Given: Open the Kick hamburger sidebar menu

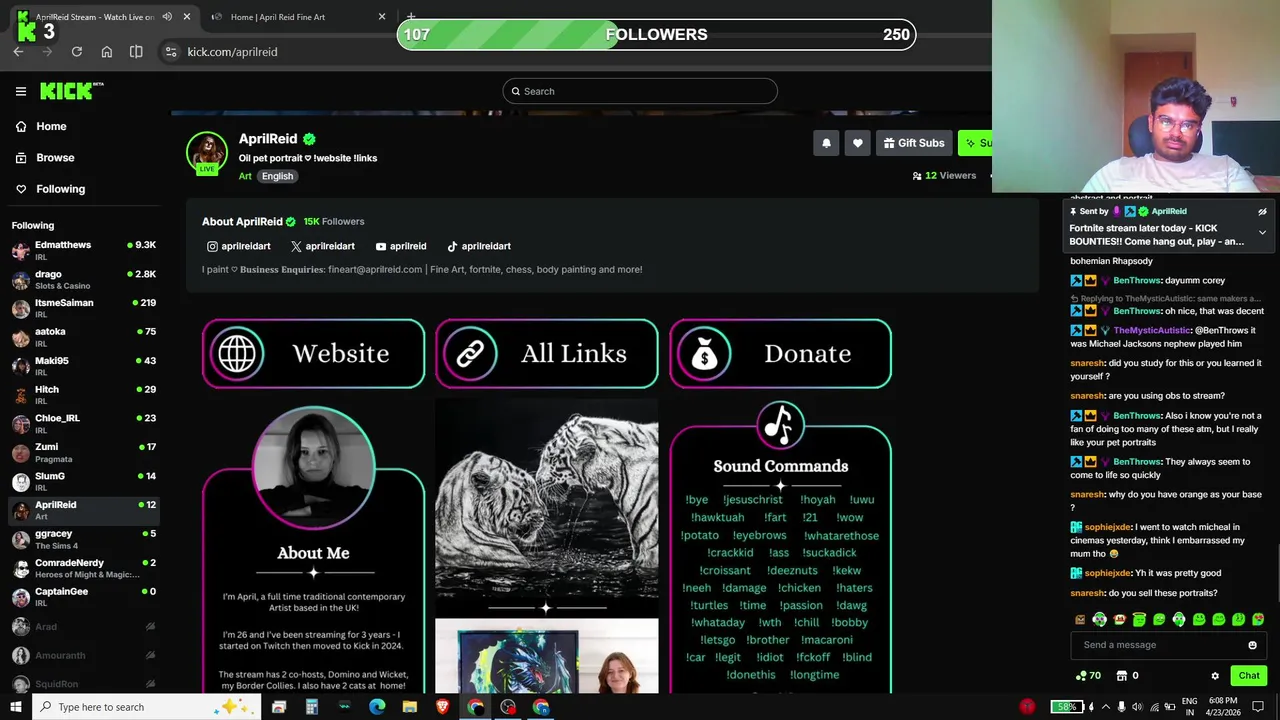Looking at the screenshot, I should [x=21, y=91].
